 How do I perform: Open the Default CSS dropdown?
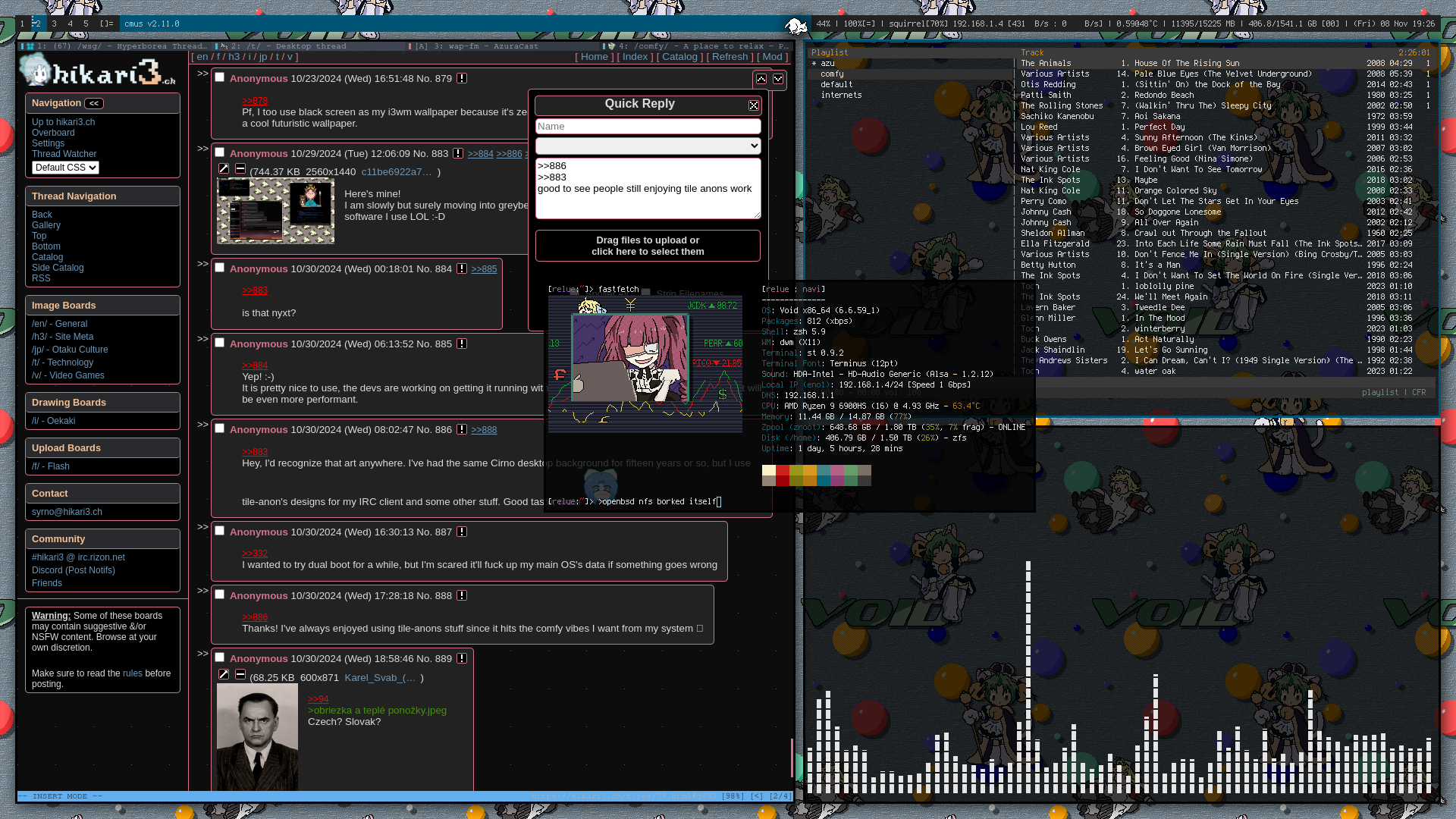65,168
